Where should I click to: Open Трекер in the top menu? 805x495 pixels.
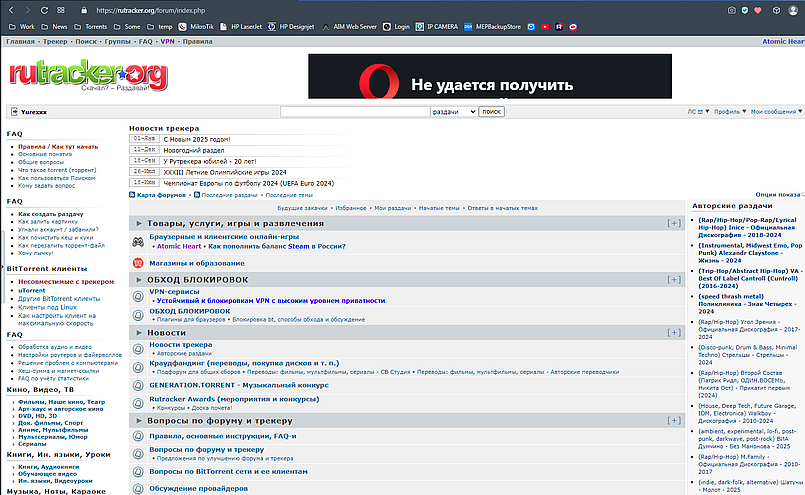point(55,42)
